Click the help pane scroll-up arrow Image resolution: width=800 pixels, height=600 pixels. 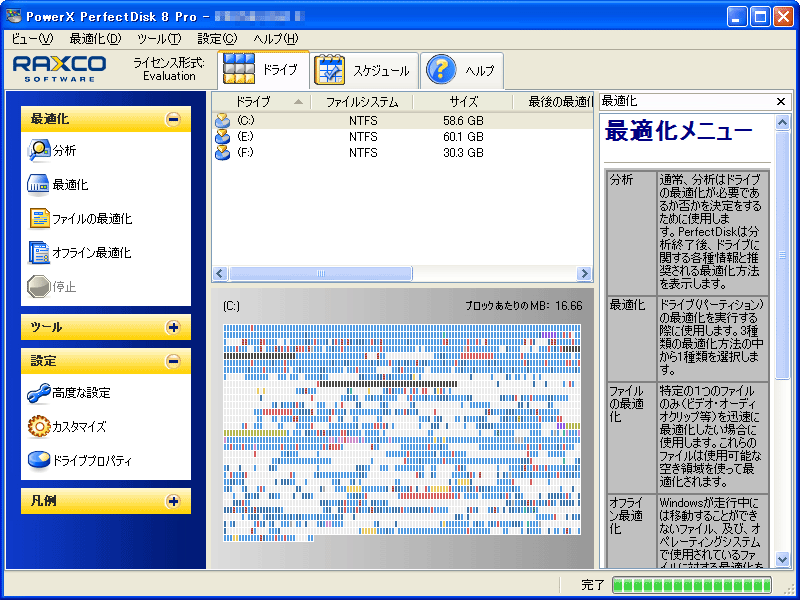coord(782,122)
